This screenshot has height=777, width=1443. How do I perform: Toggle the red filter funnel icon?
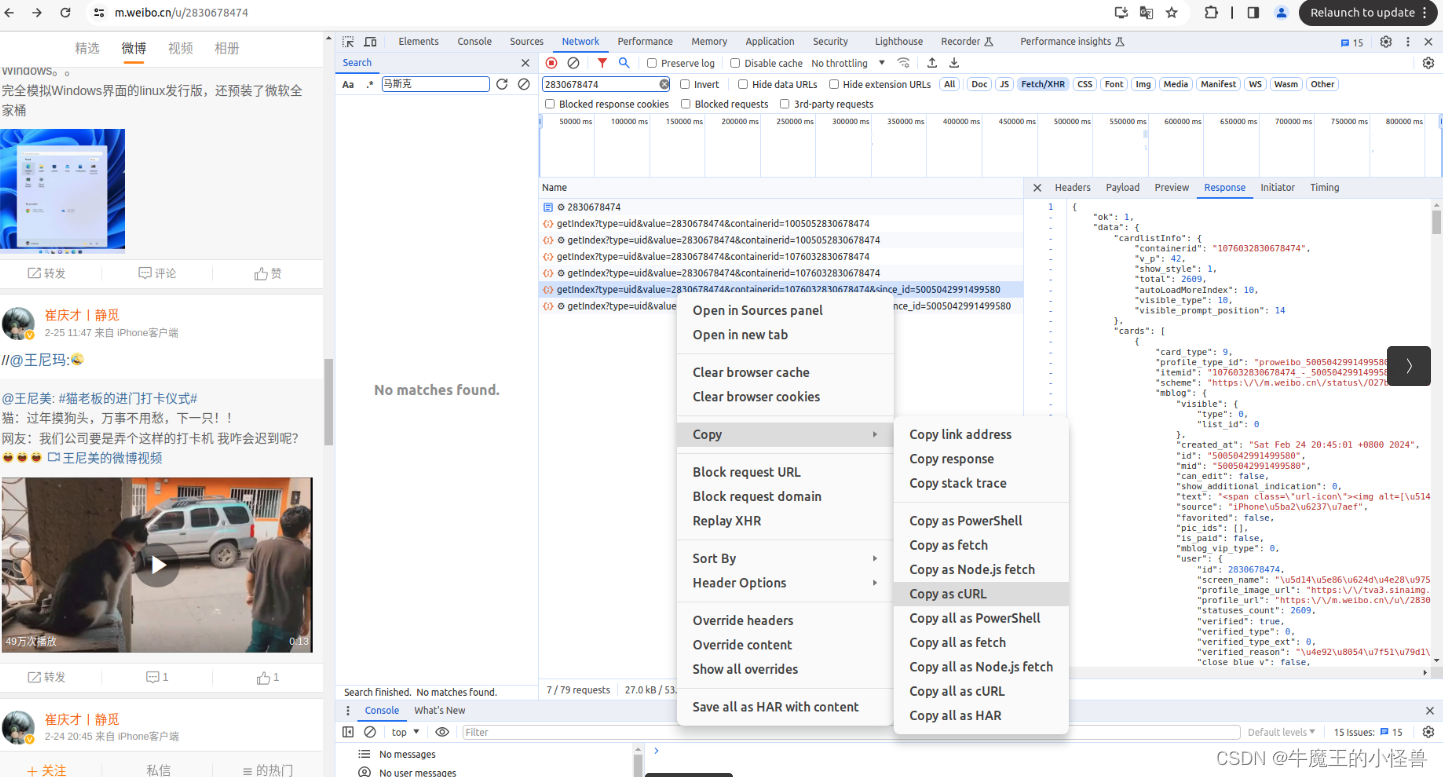602,63
